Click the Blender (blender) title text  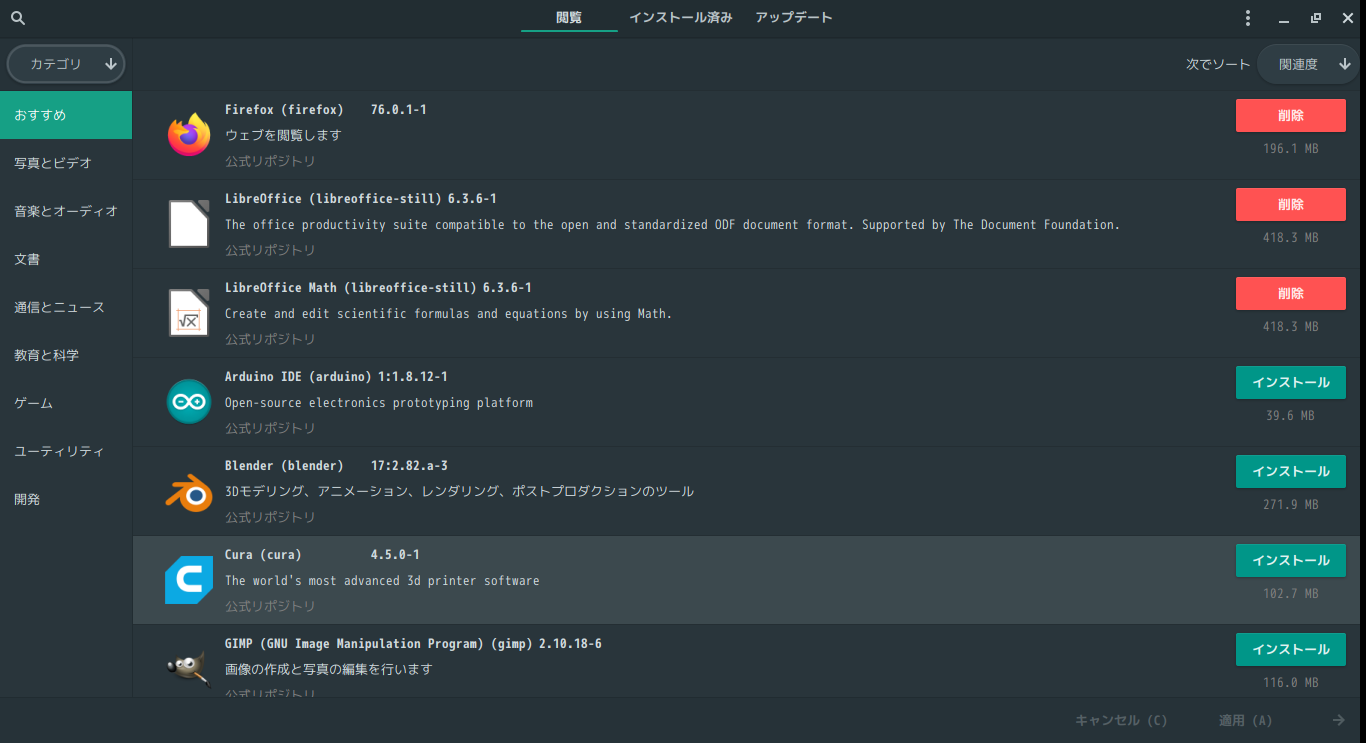(x=284, y=465)
